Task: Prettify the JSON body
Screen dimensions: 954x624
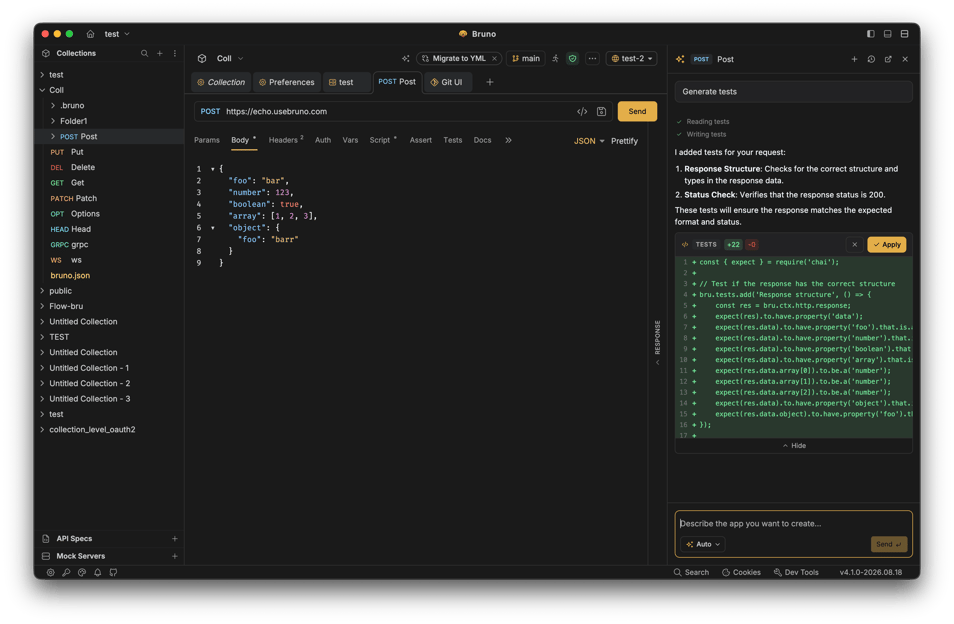Action: pos(624,140)
